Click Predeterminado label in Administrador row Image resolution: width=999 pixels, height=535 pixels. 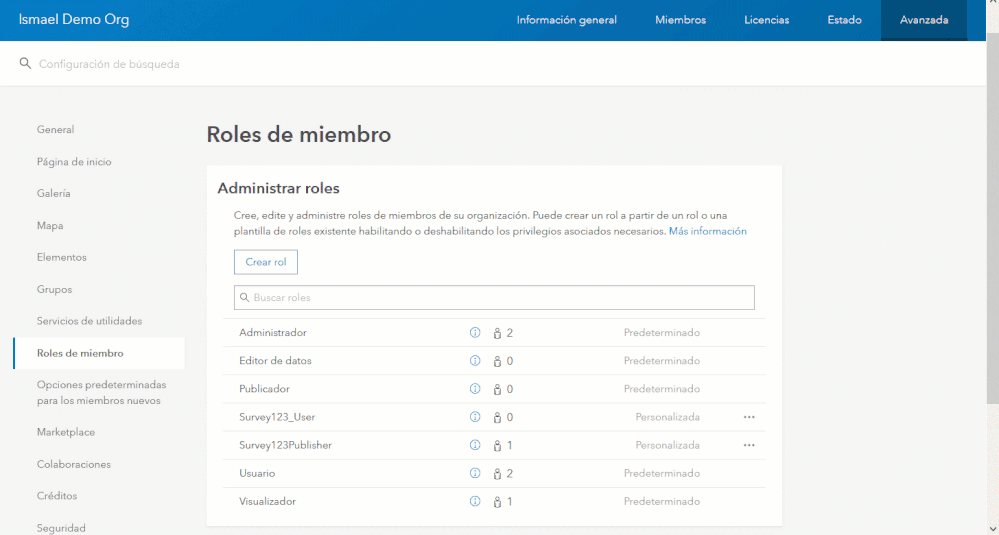pos(661,332)
